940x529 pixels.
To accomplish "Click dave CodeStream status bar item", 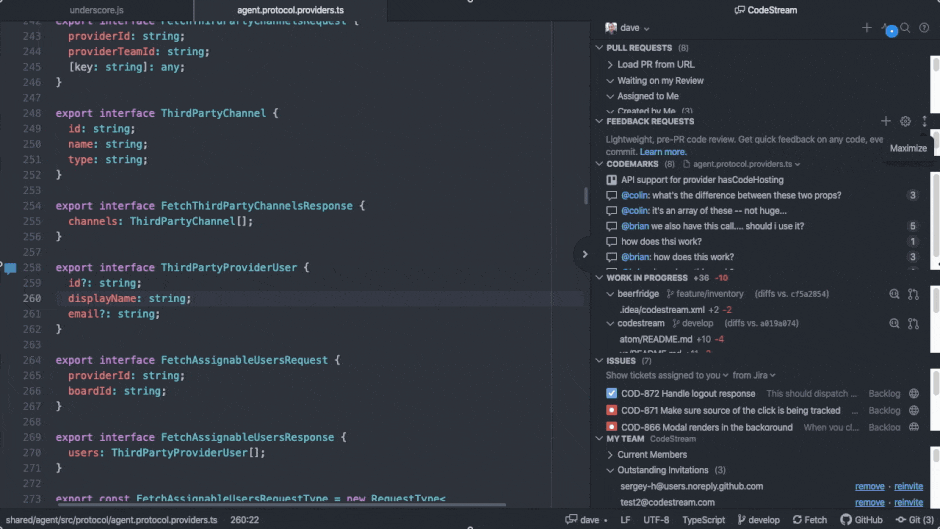I will click(586, 520).
